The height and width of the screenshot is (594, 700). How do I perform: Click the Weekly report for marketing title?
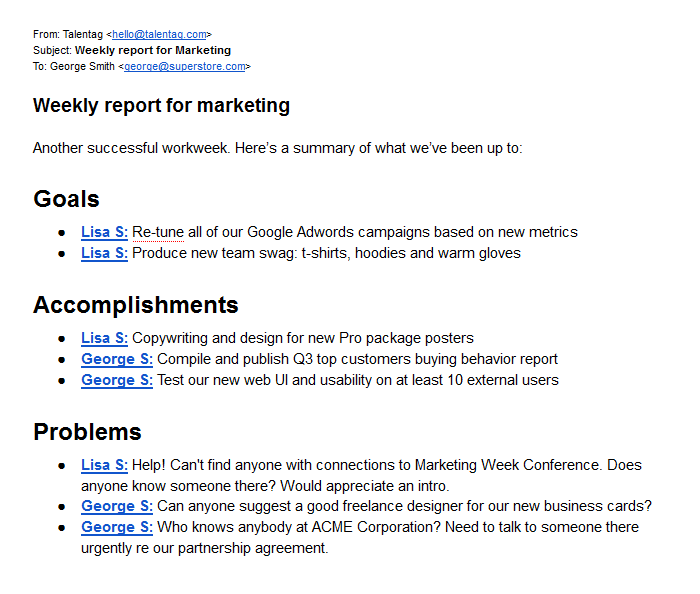(162, 106)
